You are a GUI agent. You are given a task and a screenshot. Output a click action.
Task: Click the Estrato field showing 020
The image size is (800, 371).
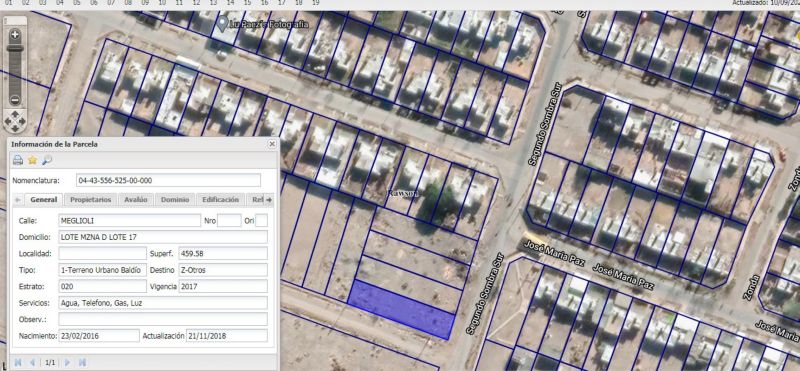(103, 286)
